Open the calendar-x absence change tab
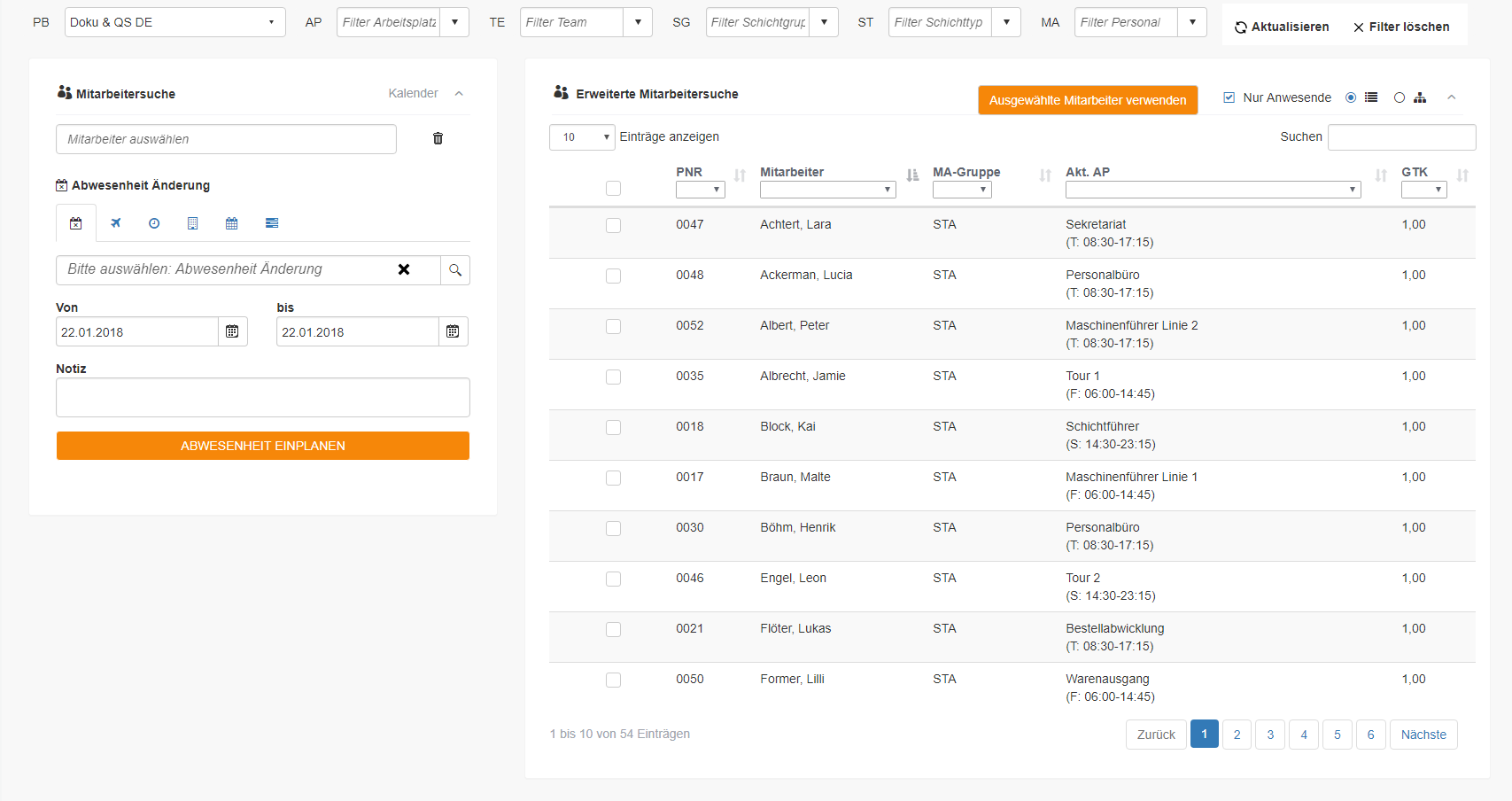Screen dimensions: 1512x801 click(76, 223)
